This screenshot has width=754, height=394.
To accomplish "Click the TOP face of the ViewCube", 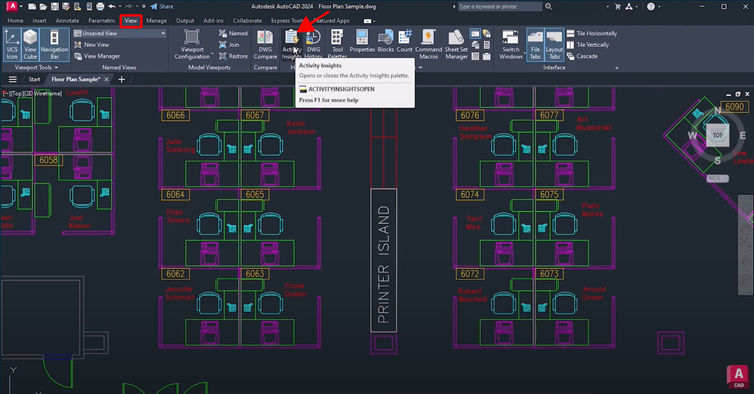I will click(717, 135).
